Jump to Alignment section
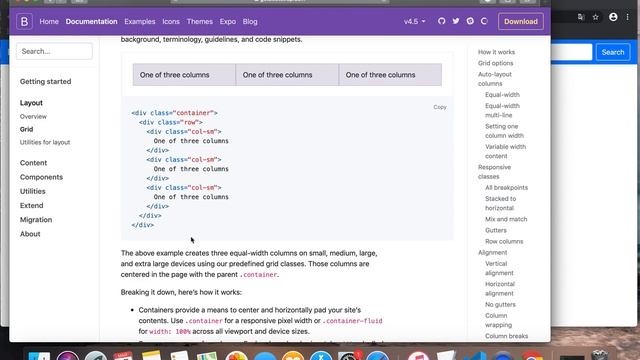640x360 pixels. [x=493, y=252]
